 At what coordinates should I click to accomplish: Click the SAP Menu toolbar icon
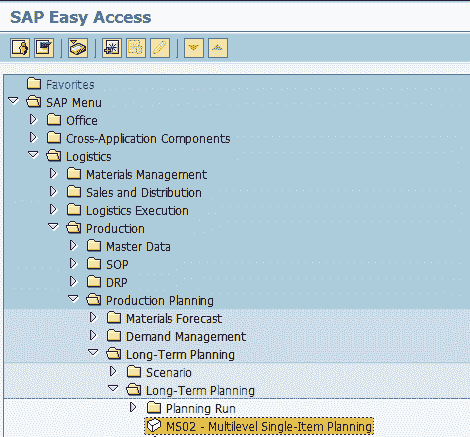click(44, 48)
